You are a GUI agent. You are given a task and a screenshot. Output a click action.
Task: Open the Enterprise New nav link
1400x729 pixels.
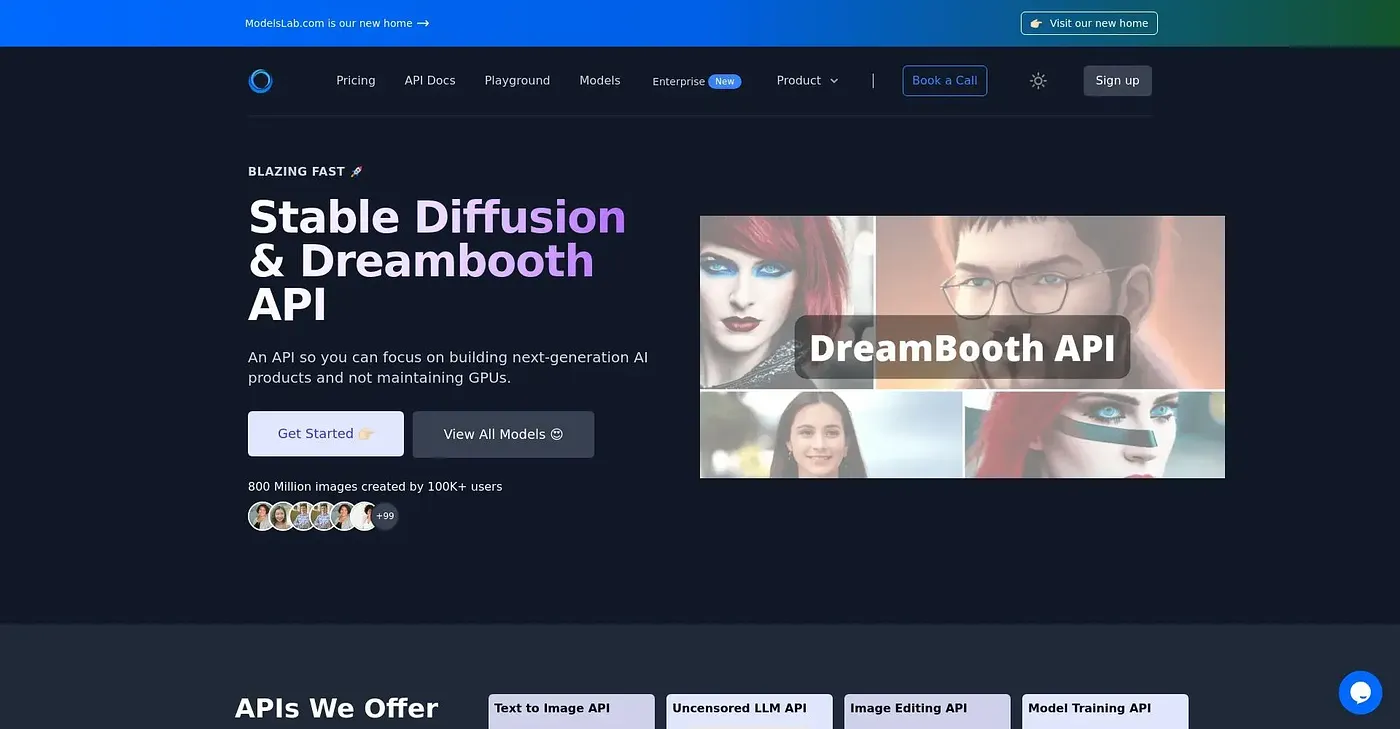point(696,81)
